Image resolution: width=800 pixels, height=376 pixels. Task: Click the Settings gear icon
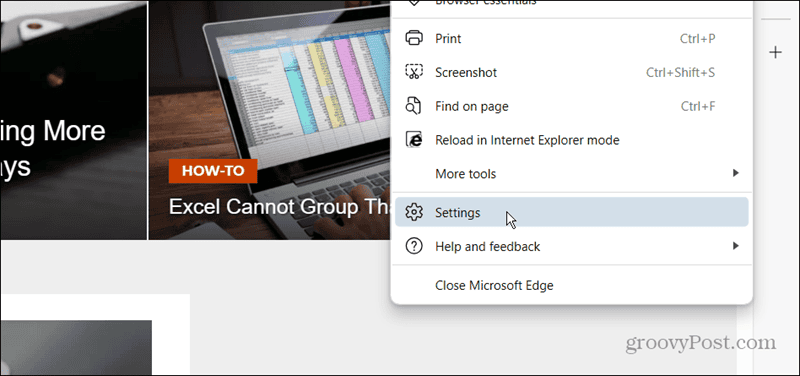click(x=414, y=212)
